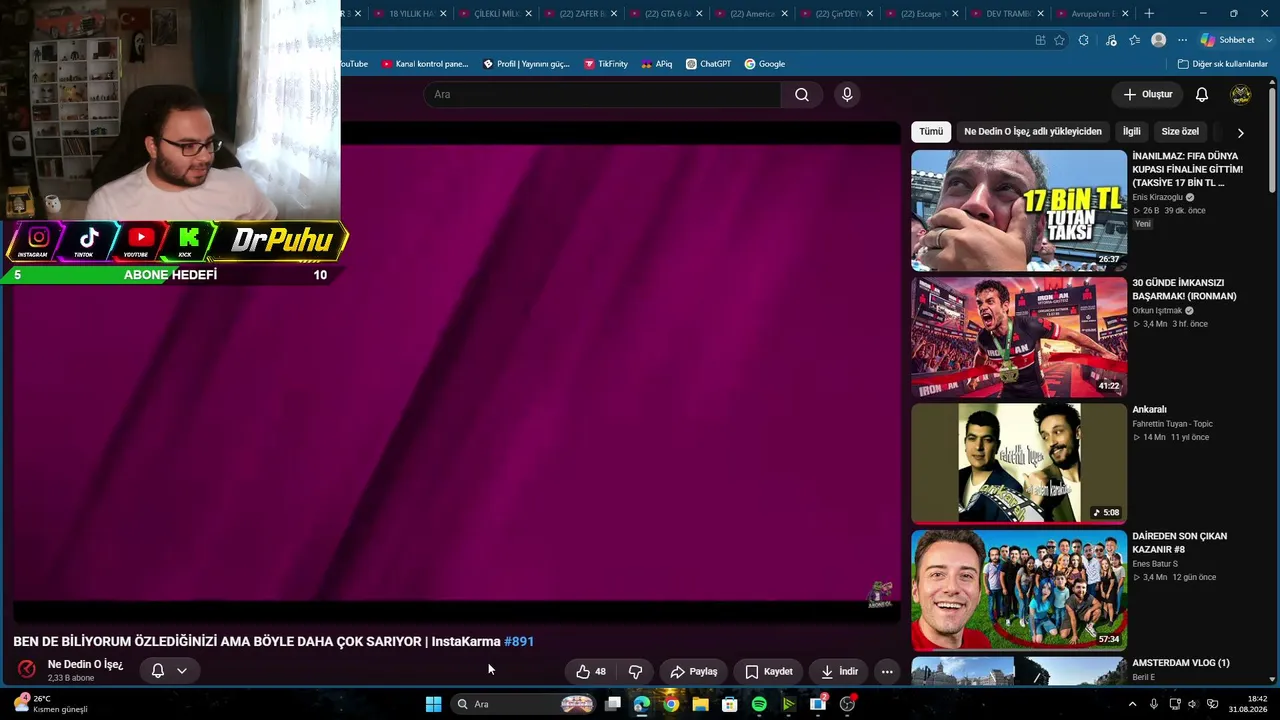
Task: Click the YouTube search magnifier button
Action: 802,94
